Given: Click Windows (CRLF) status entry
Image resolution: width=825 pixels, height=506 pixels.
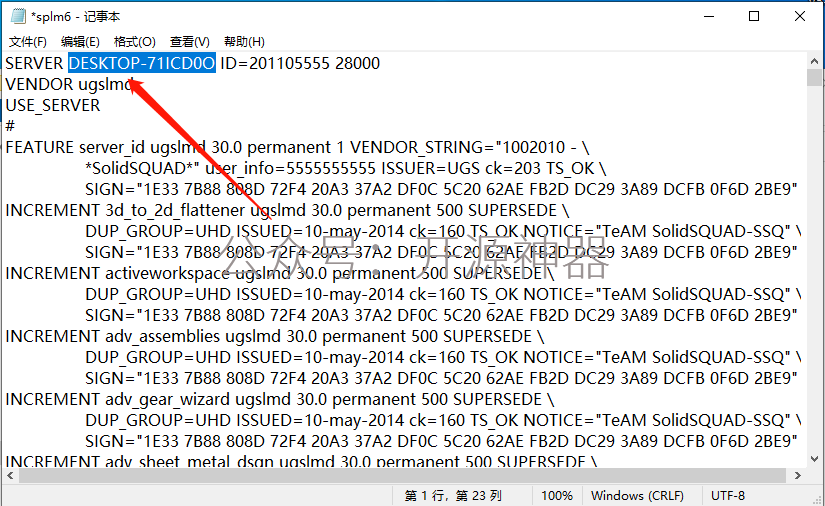Looking at the screenshot, I should (x=637, y=495).
